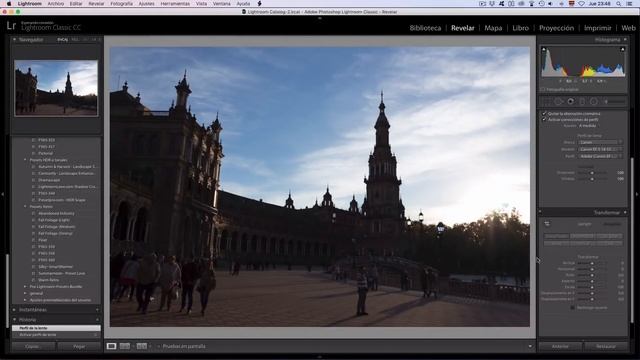Select the Red Eye correction tool
The width and height of the screenshot is (640, 360).
click(571, 101)
